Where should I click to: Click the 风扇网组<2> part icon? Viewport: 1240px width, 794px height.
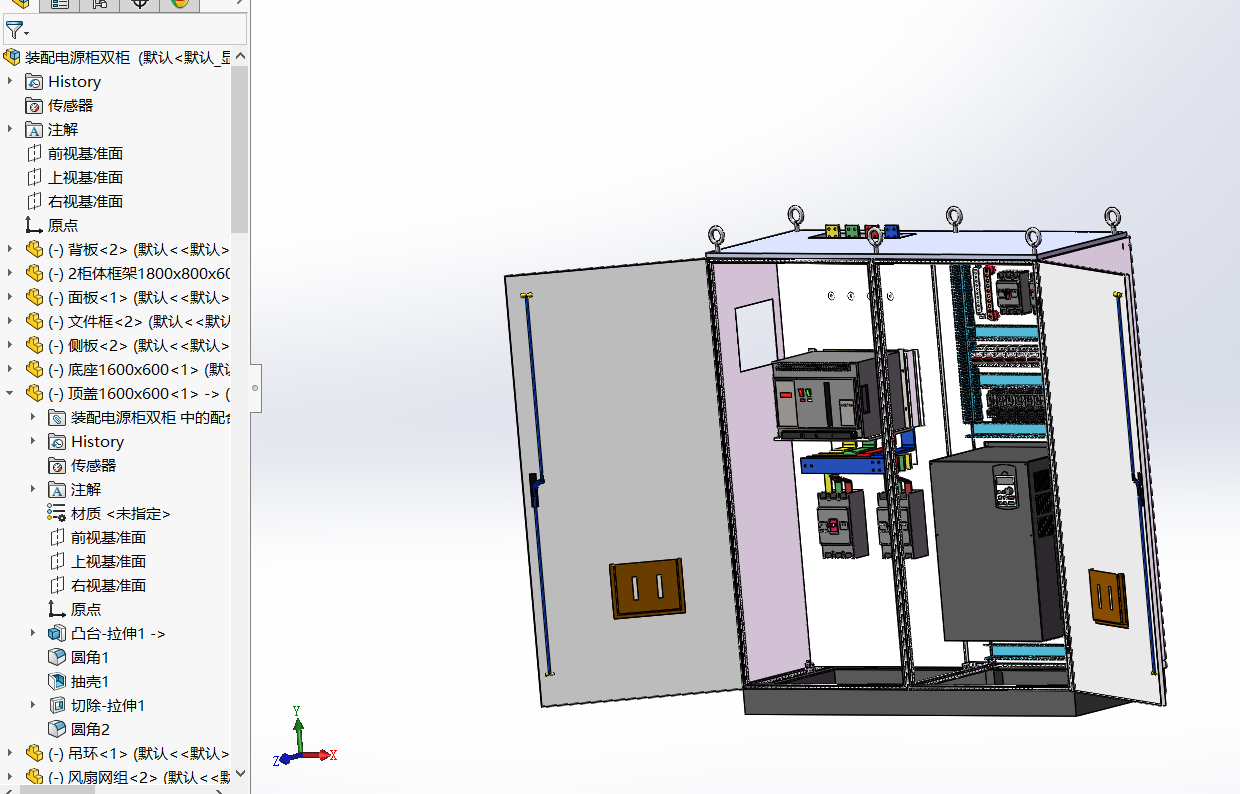point(35,777)
